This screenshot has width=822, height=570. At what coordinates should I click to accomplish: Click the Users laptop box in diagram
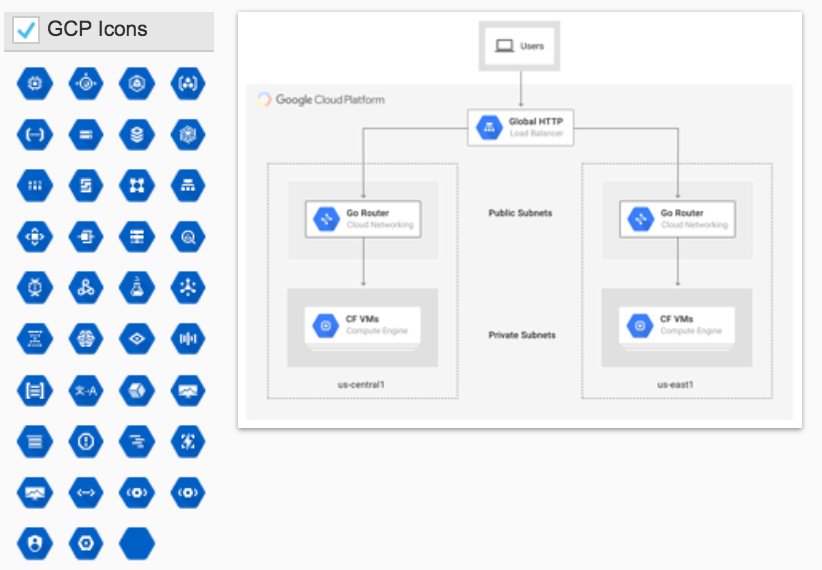(520, 46)
